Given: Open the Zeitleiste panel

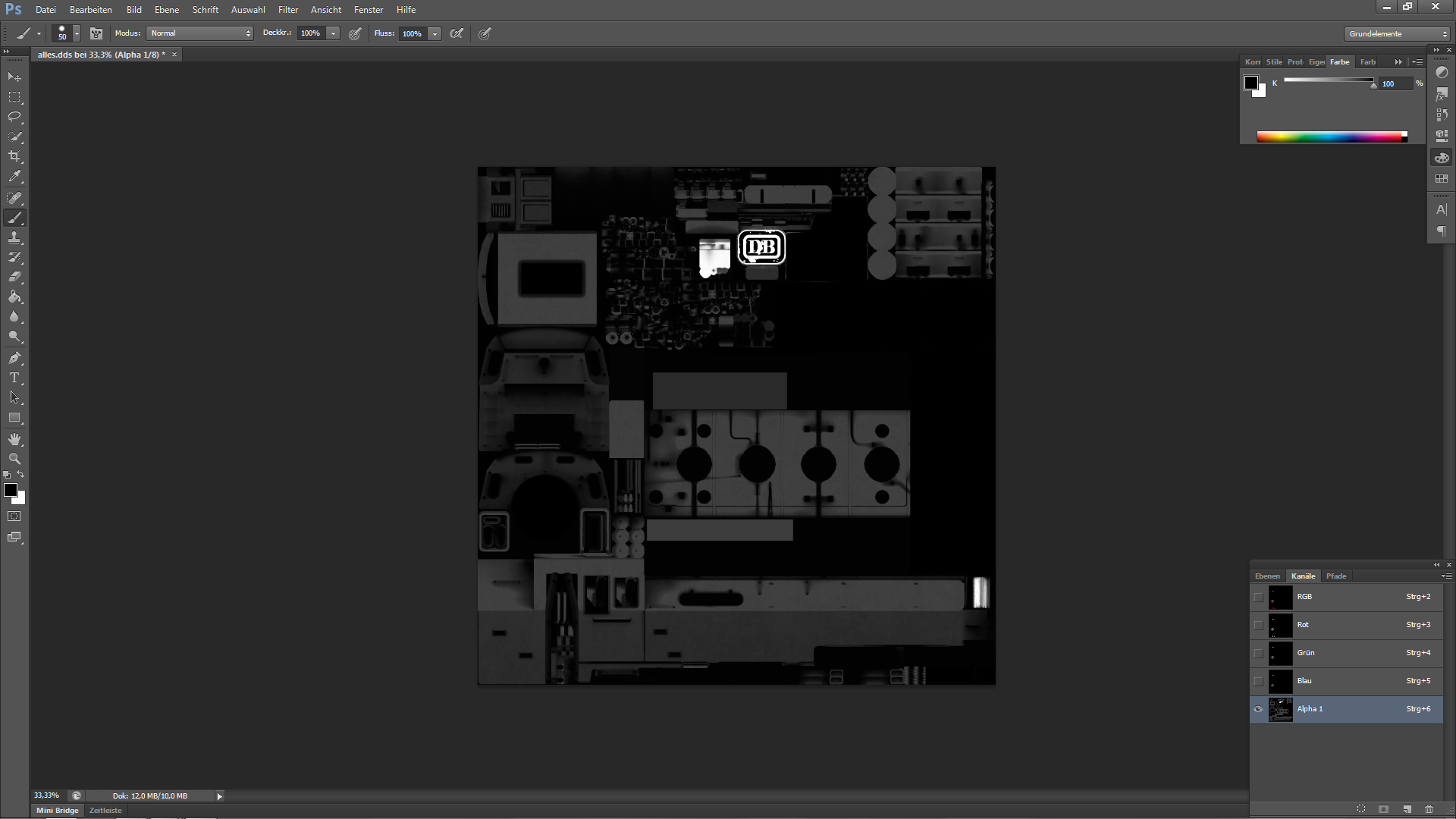Looking at the screenshot, I should [x=105, y=811].
